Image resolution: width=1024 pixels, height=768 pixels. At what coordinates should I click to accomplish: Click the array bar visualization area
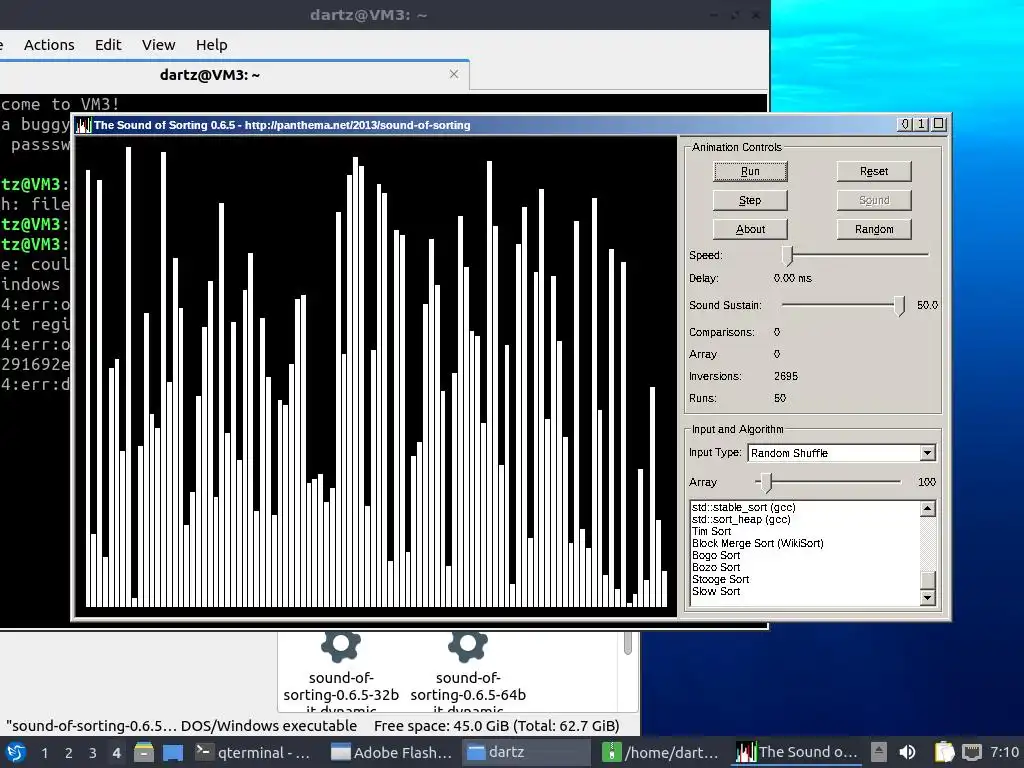(x=376, y=376)
